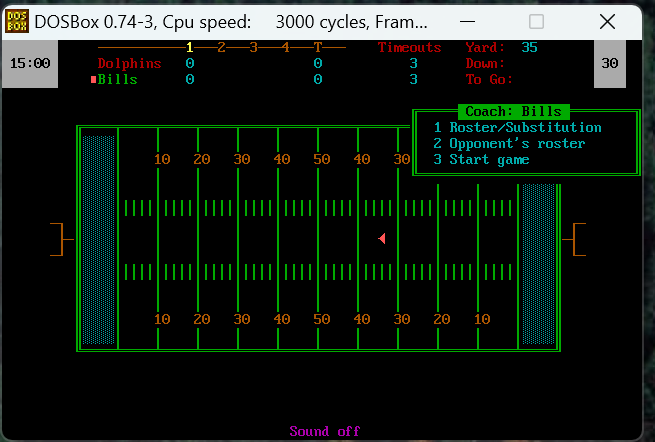Image resolution: width=655 pixels, height=442 pixels.
Task: Click the Yard: 35 indicator
Action: [501, 47]
